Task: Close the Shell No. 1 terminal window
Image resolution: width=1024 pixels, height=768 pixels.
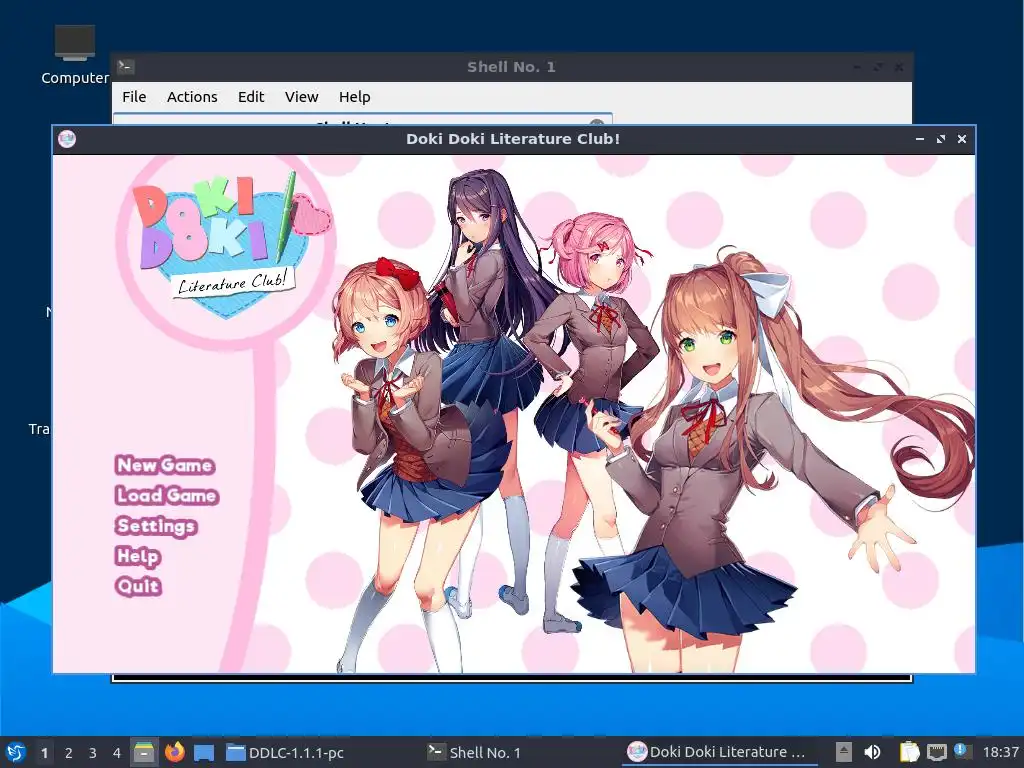Action: coord(899,67)
